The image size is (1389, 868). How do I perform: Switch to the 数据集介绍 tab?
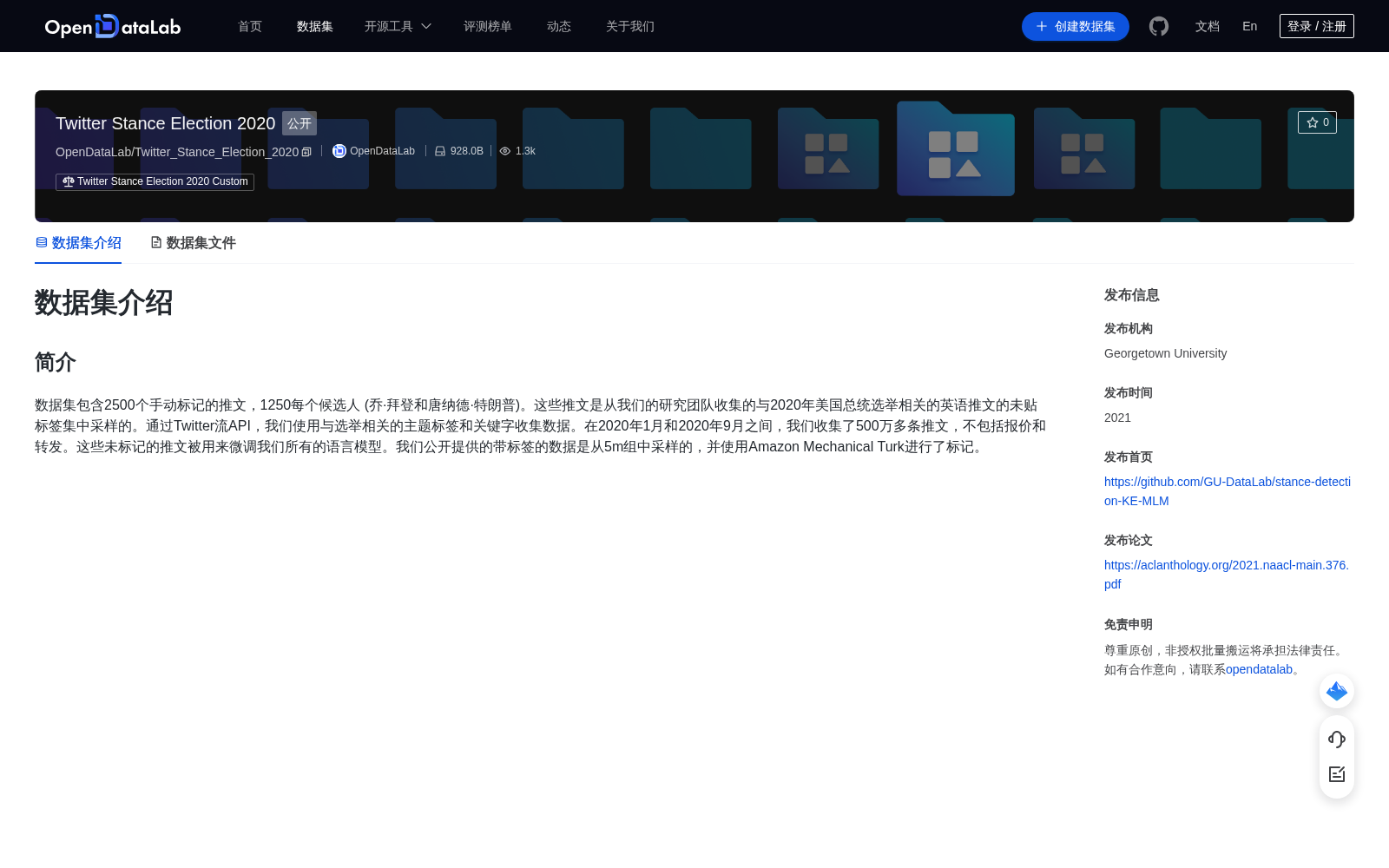tap(78, 243)
